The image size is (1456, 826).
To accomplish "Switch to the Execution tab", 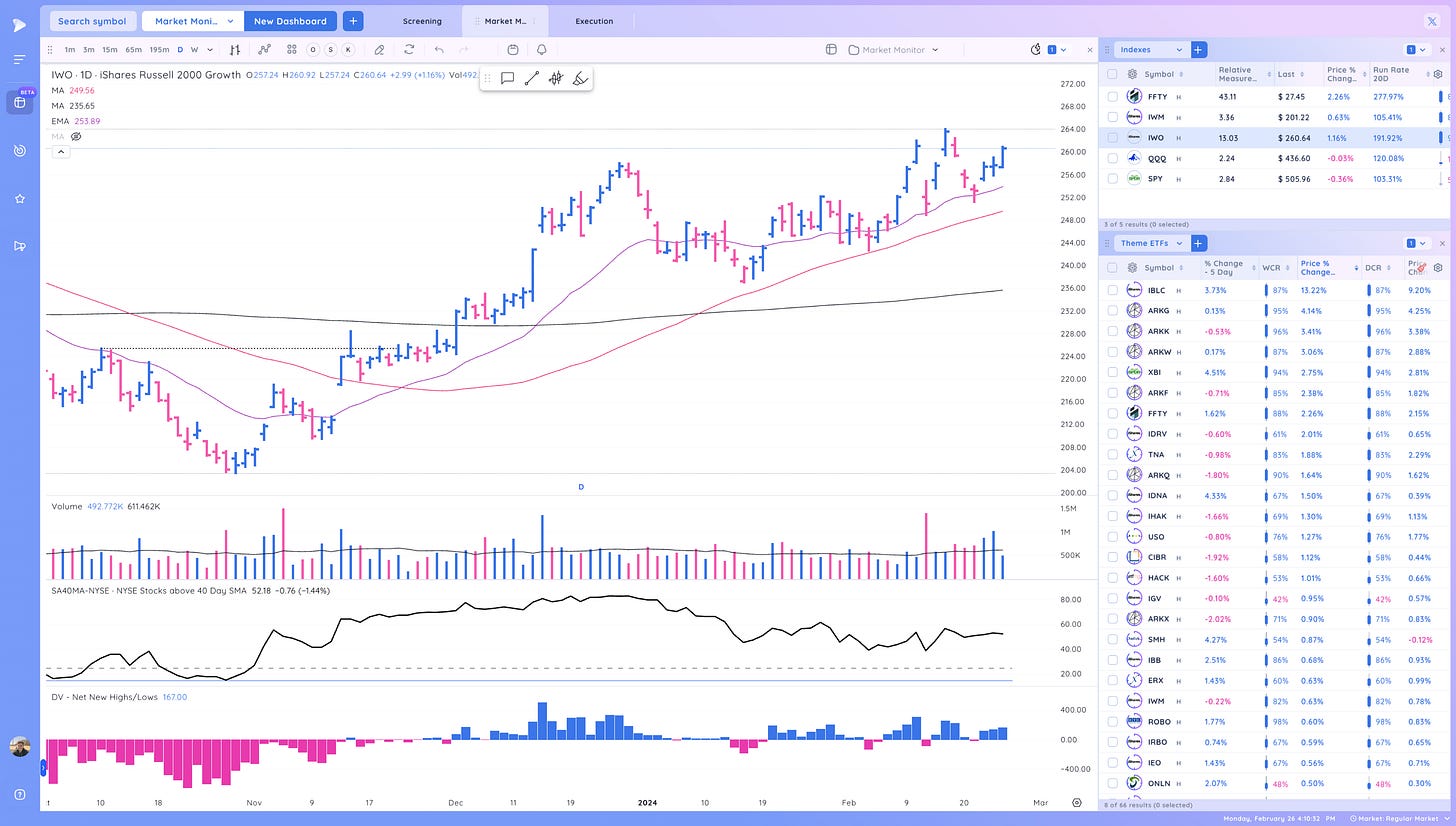I will click(x=594, y=21).
